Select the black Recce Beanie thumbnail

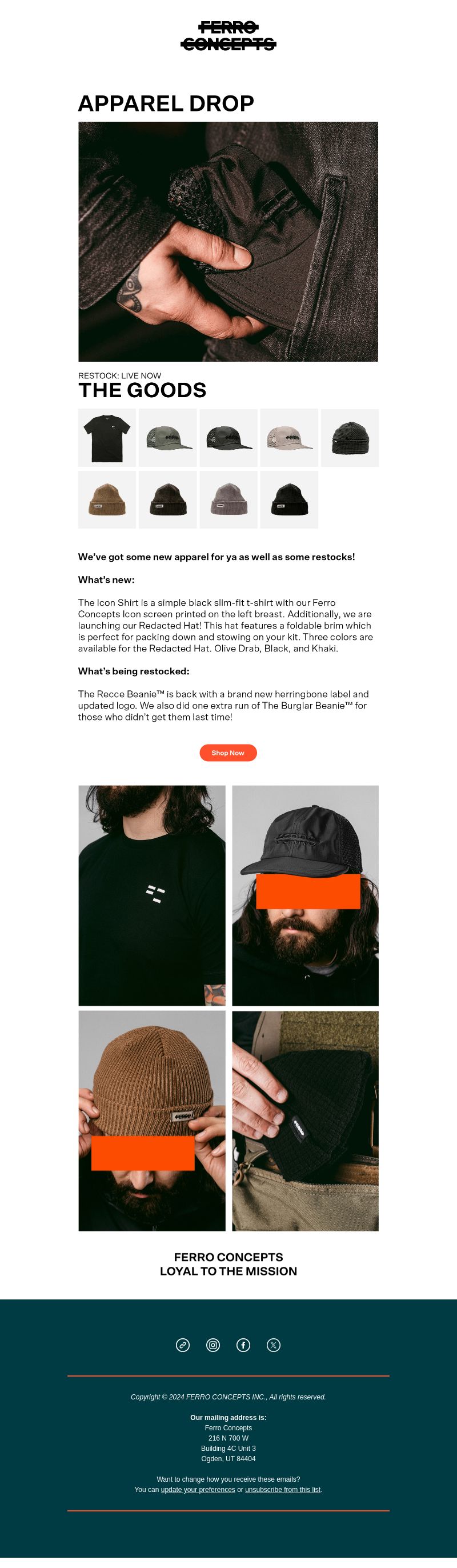point(289,499)
